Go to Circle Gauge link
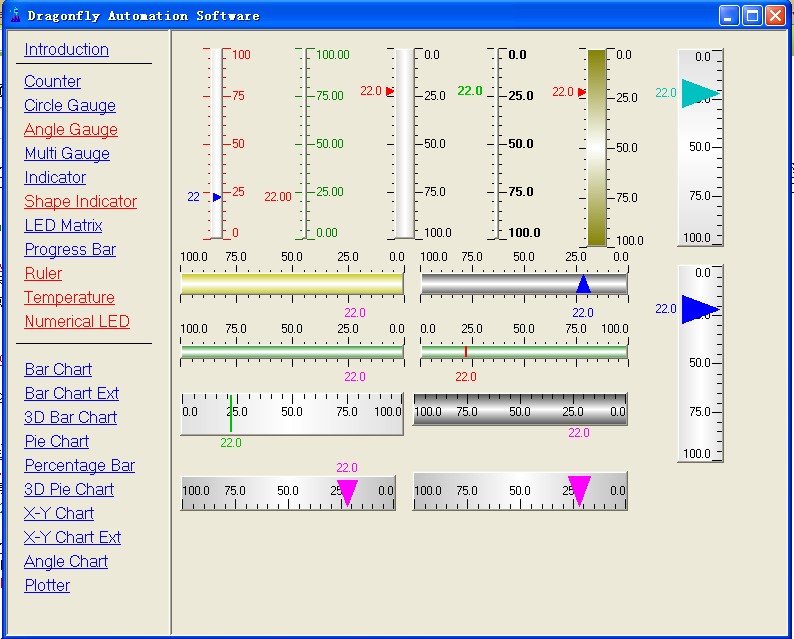The height and width of the screenshot is (639, 794). (x=70, y=105)
